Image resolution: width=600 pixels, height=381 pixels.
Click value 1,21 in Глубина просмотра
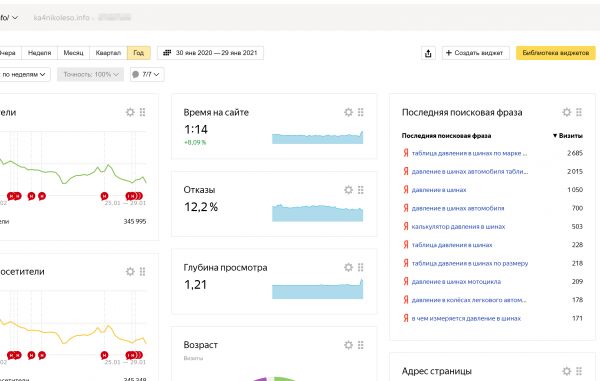(x=196, y=285)
